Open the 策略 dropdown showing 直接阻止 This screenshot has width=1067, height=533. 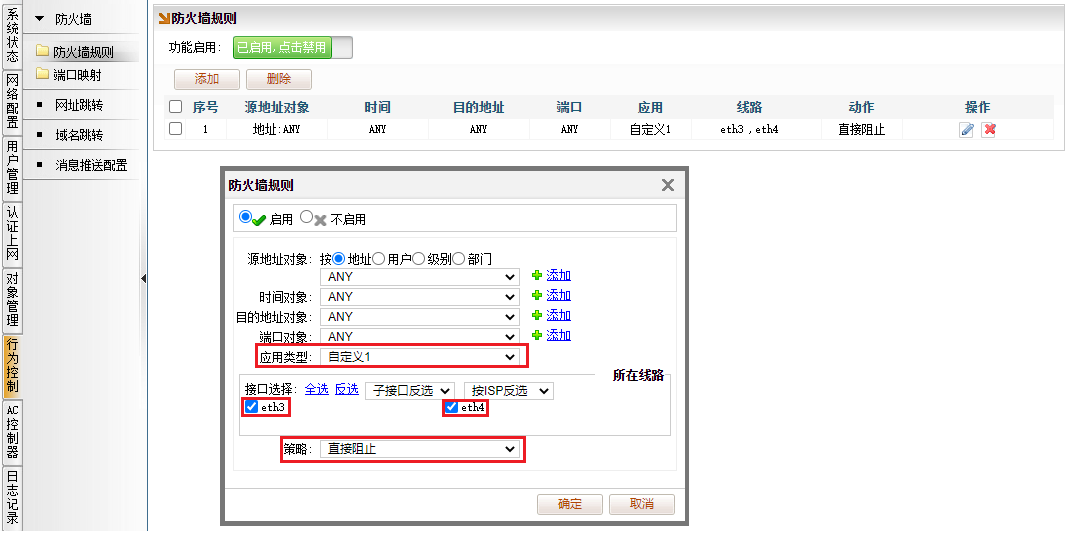419,450
